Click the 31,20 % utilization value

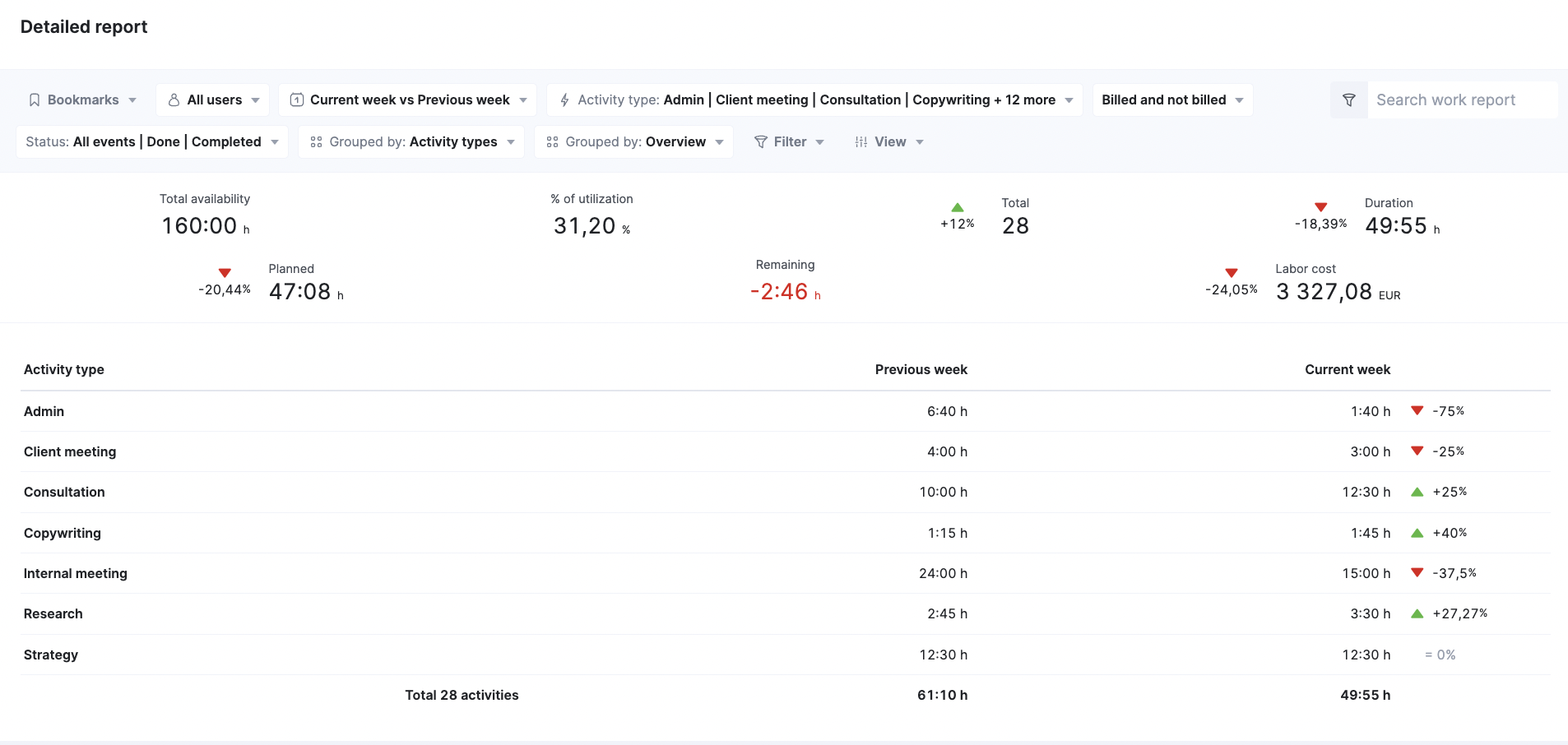pos(592,226)
